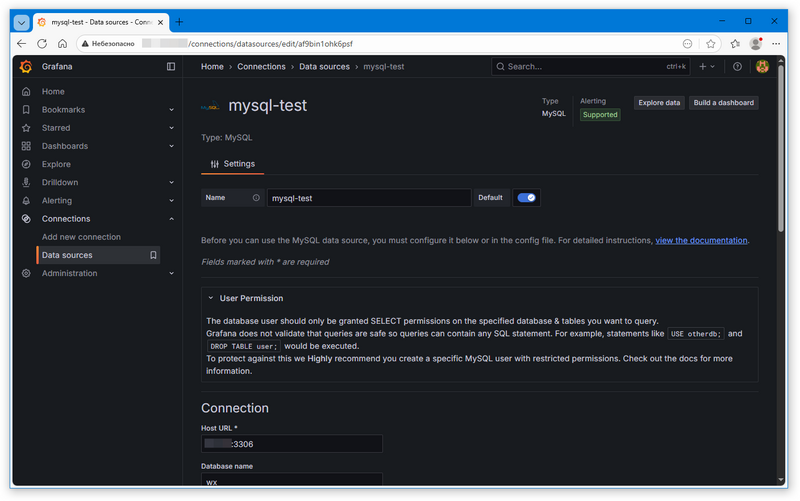The image size is (800, 501).
Task: Click the Bookmarks sidebar icon
Action: tap(26, 110)
